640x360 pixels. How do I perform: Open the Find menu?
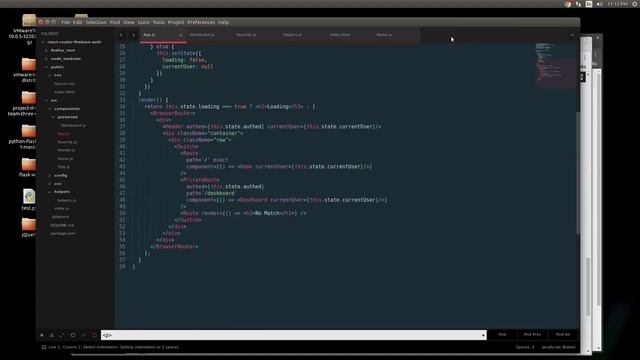pyautogui.click(x=115, y=22)
